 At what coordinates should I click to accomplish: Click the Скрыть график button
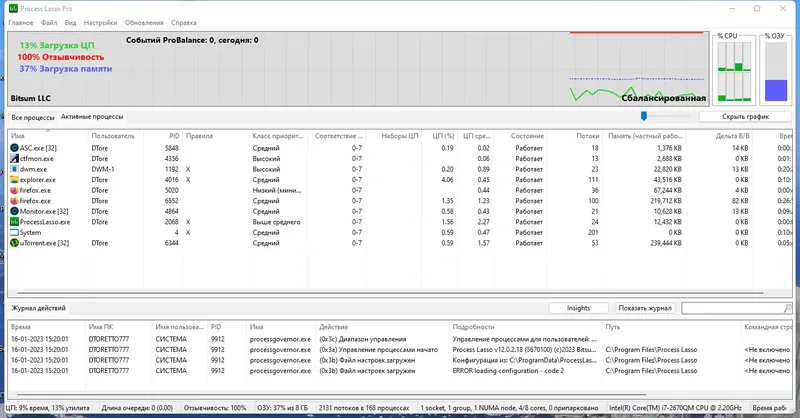pyautogui.click(x=745, y=116)
